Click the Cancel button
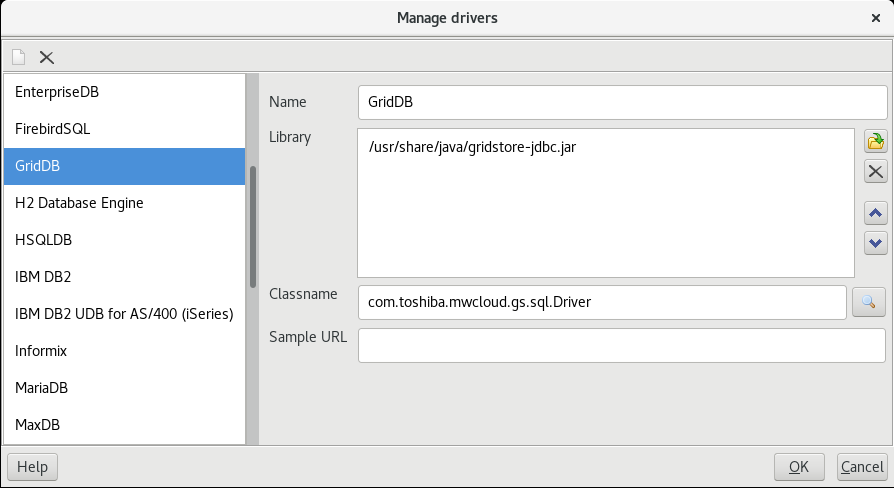The height and width of the screenshot is (488, 894). coord(861,467)
